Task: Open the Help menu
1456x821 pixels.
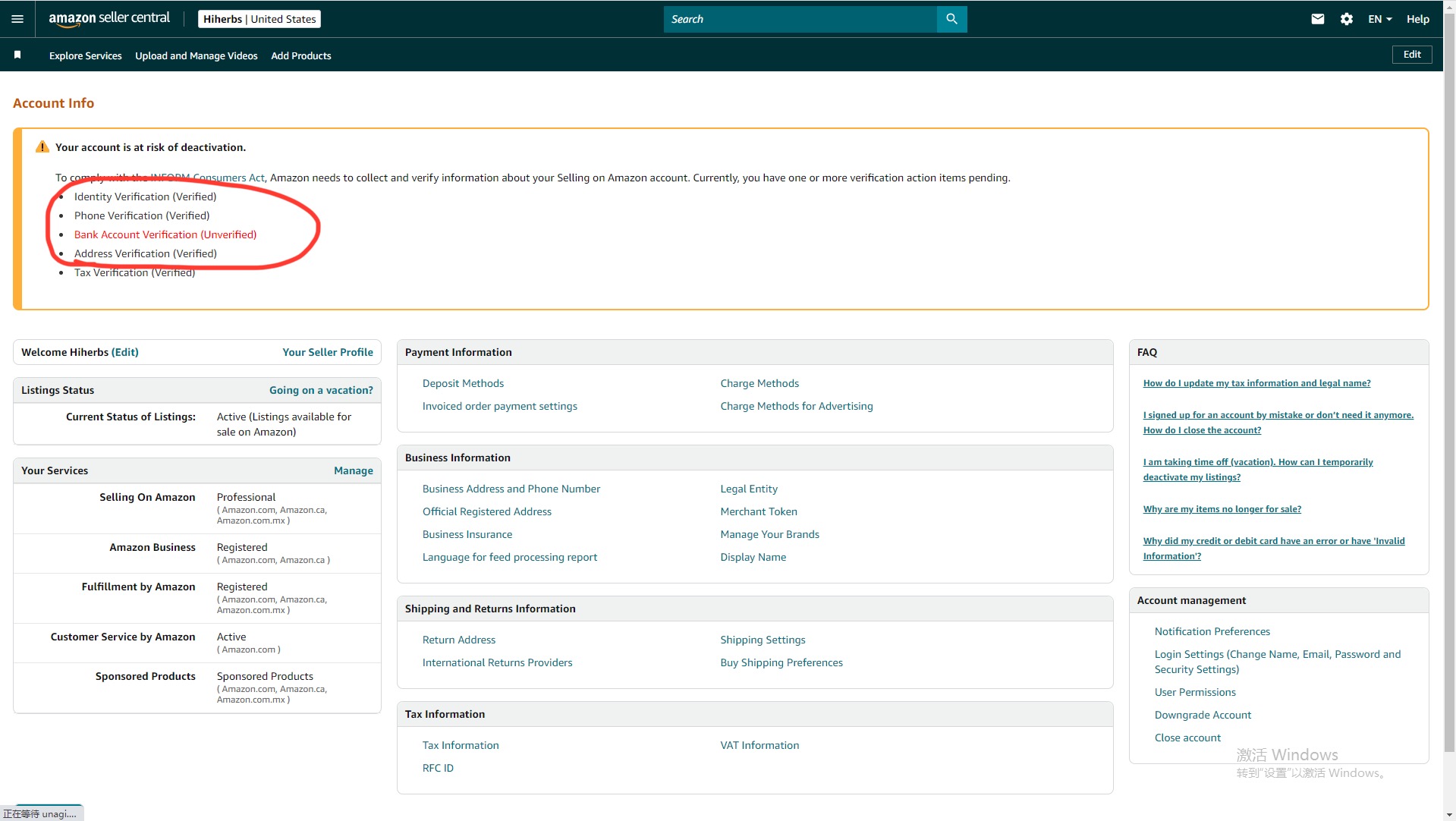Action: [x=1417, y=19]
